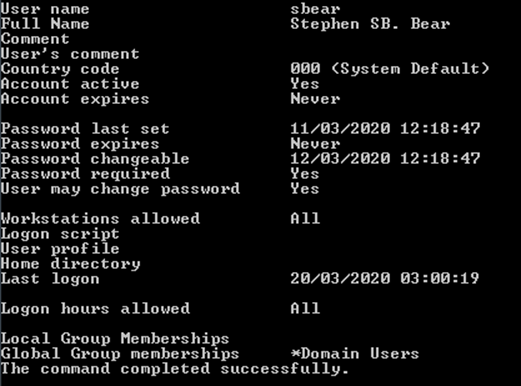Click the Full Name value Stephen SB. Bear
521x386 pixels.
point(370,24)
